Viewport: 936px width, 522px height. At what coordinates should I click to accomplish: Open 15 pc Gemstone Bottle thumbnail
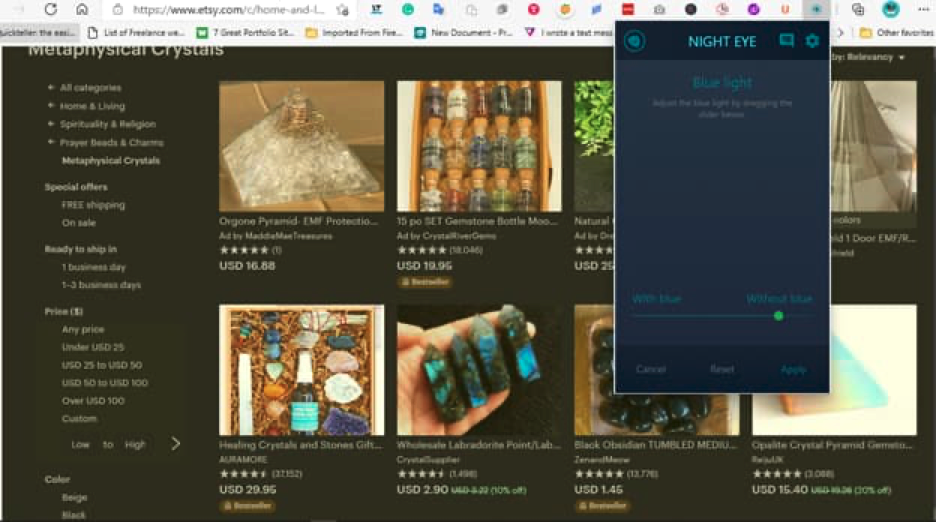pos(479,146)
